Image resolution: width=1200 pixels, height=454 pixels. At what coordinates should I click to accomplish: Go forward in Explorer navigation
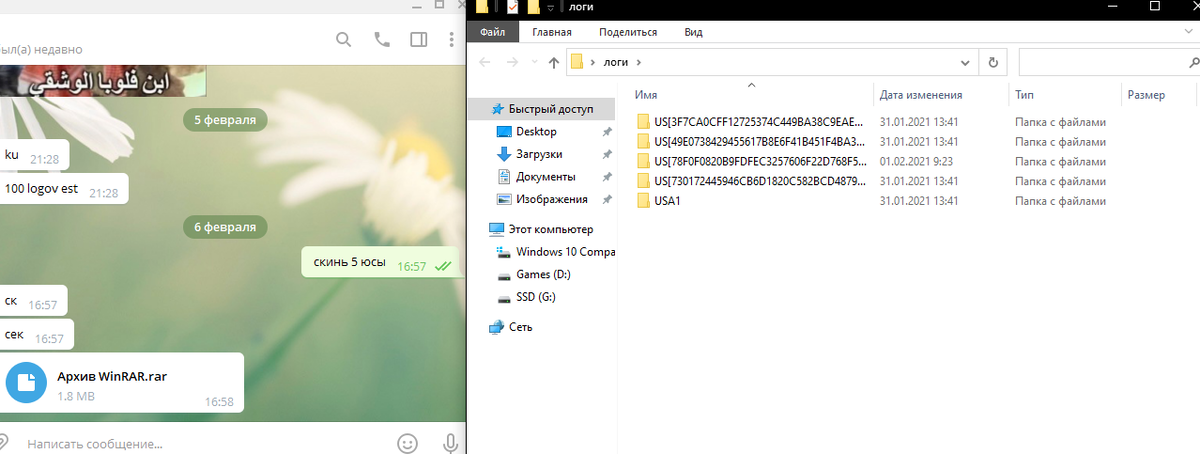click(x=512, y=62)
